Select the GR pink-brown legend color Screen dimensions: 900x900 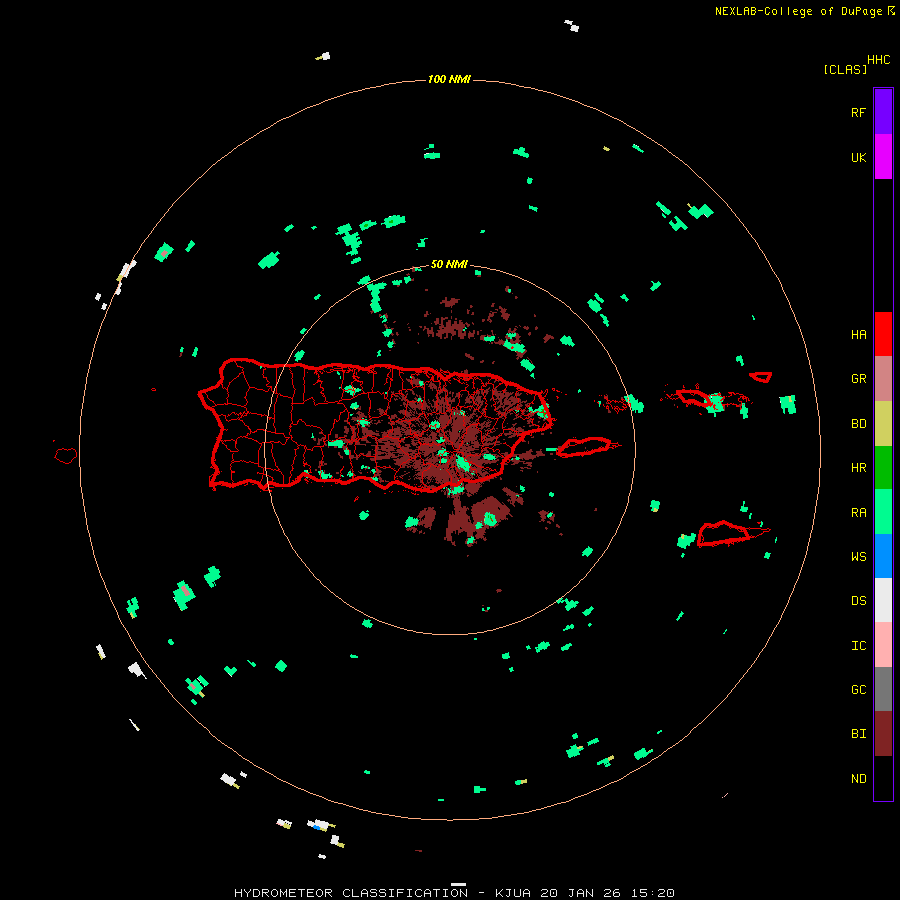coord(883,379)
